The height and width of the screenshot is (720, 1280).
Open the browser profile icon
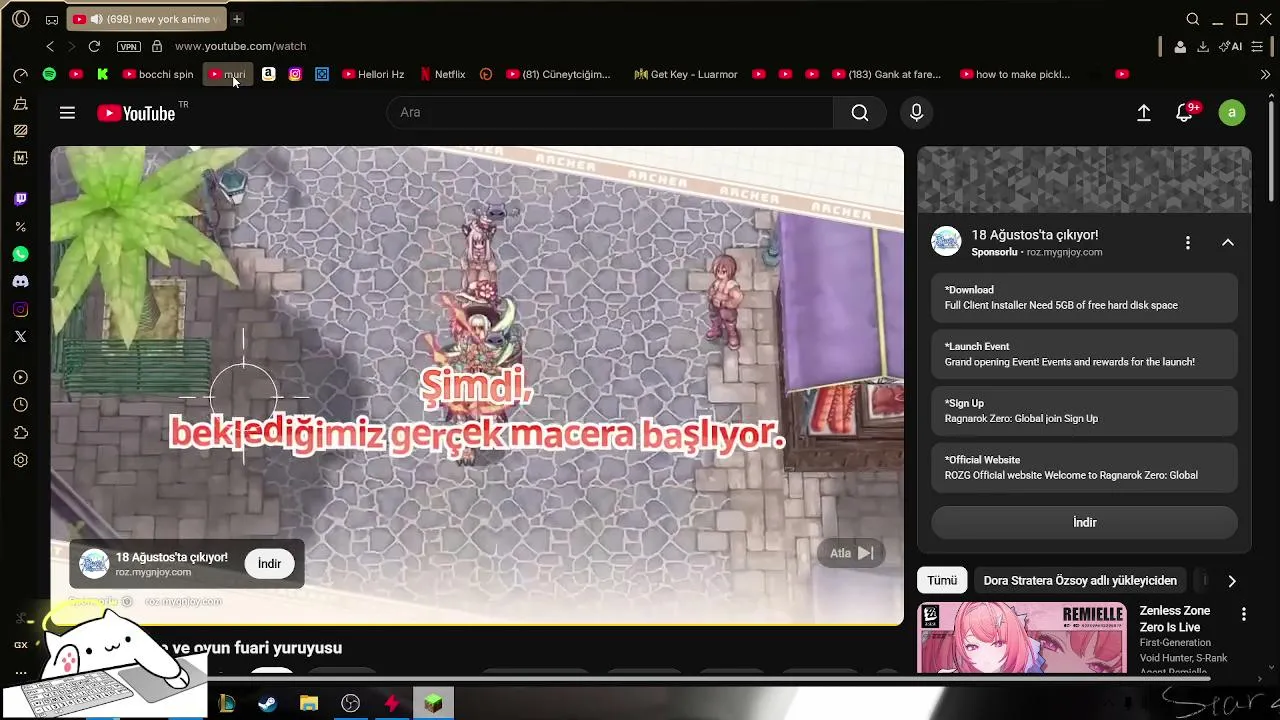1180,46
